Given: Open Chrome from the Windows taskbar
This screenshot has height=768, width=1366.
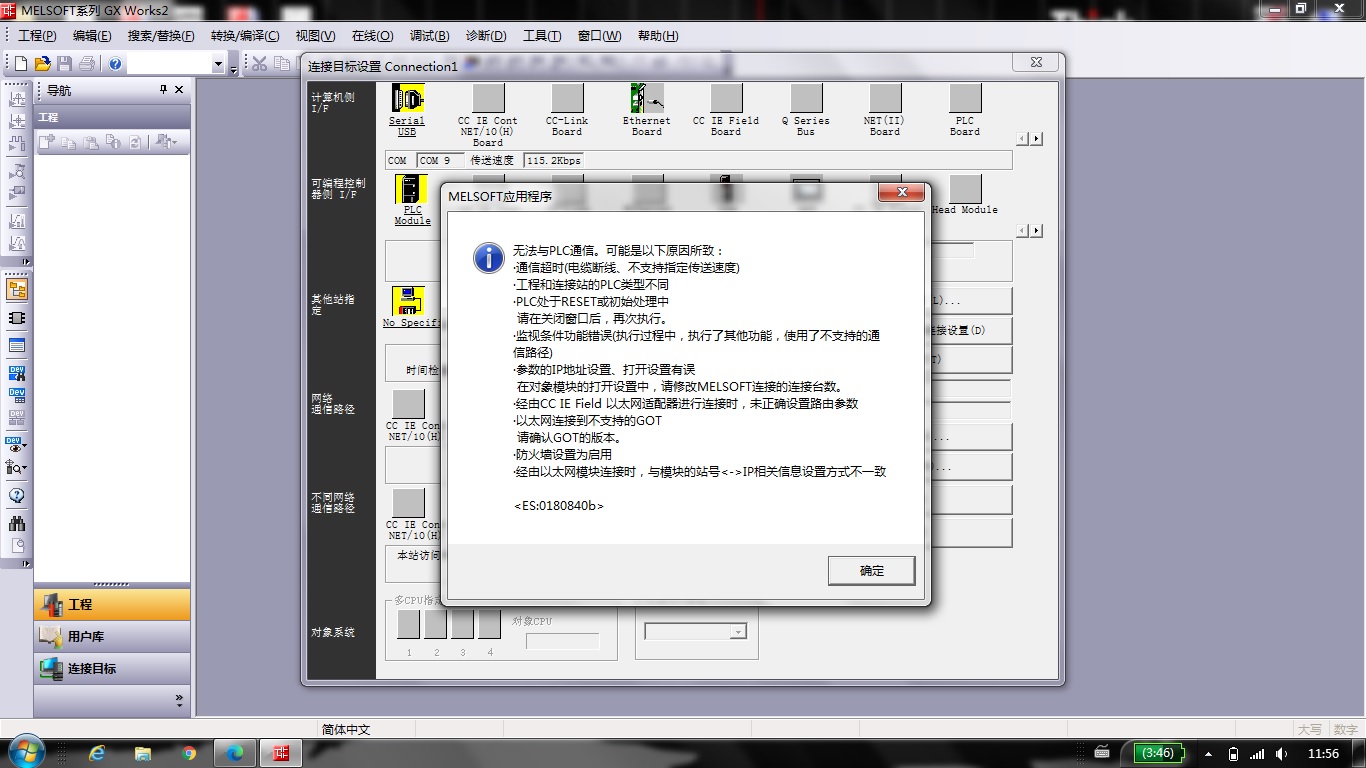Looking at the screenshot, I should [189, 753].
